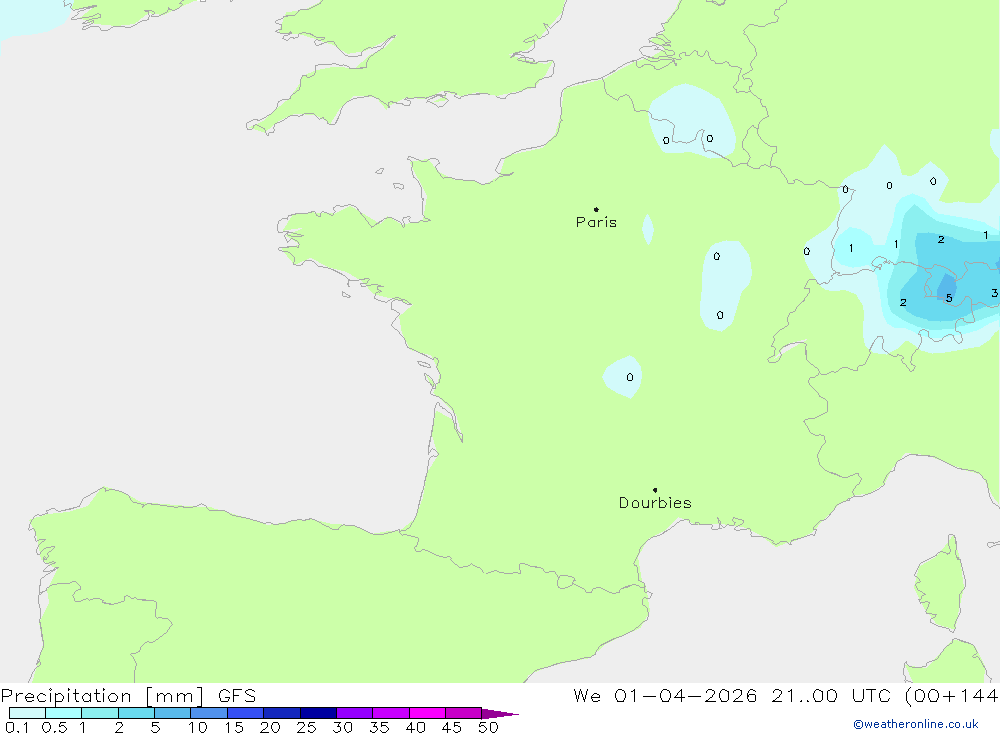Click the small blue patch just east of Paris

(648, 230)
